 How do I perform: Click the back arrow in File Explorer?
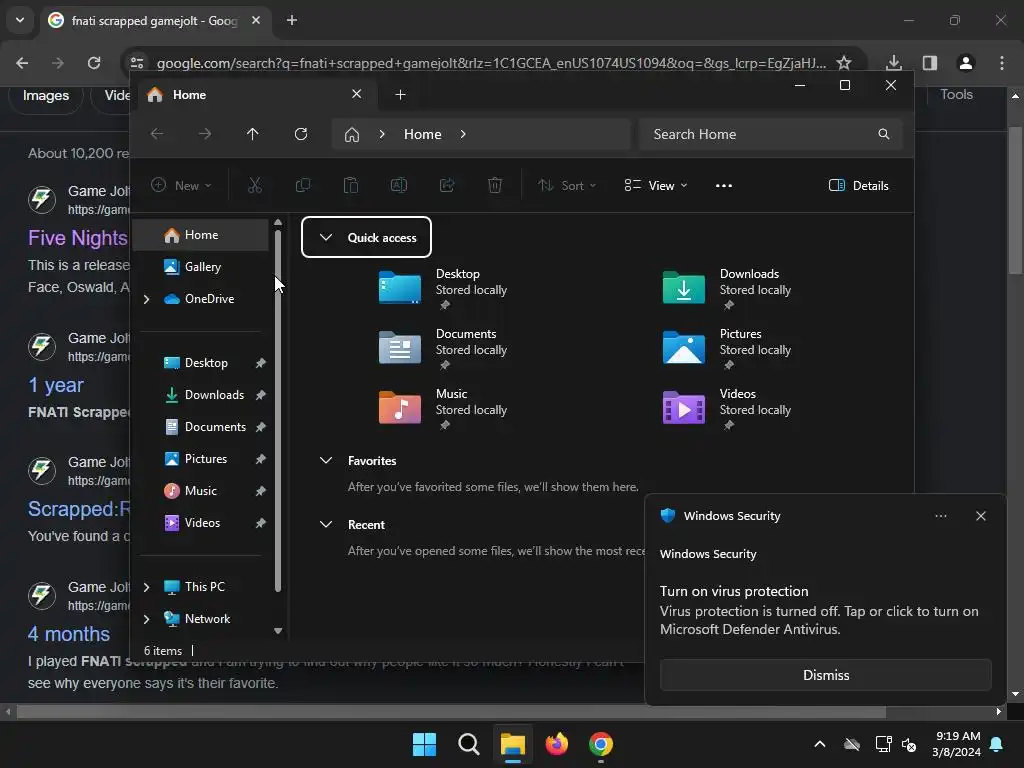(x=157, y=134)
